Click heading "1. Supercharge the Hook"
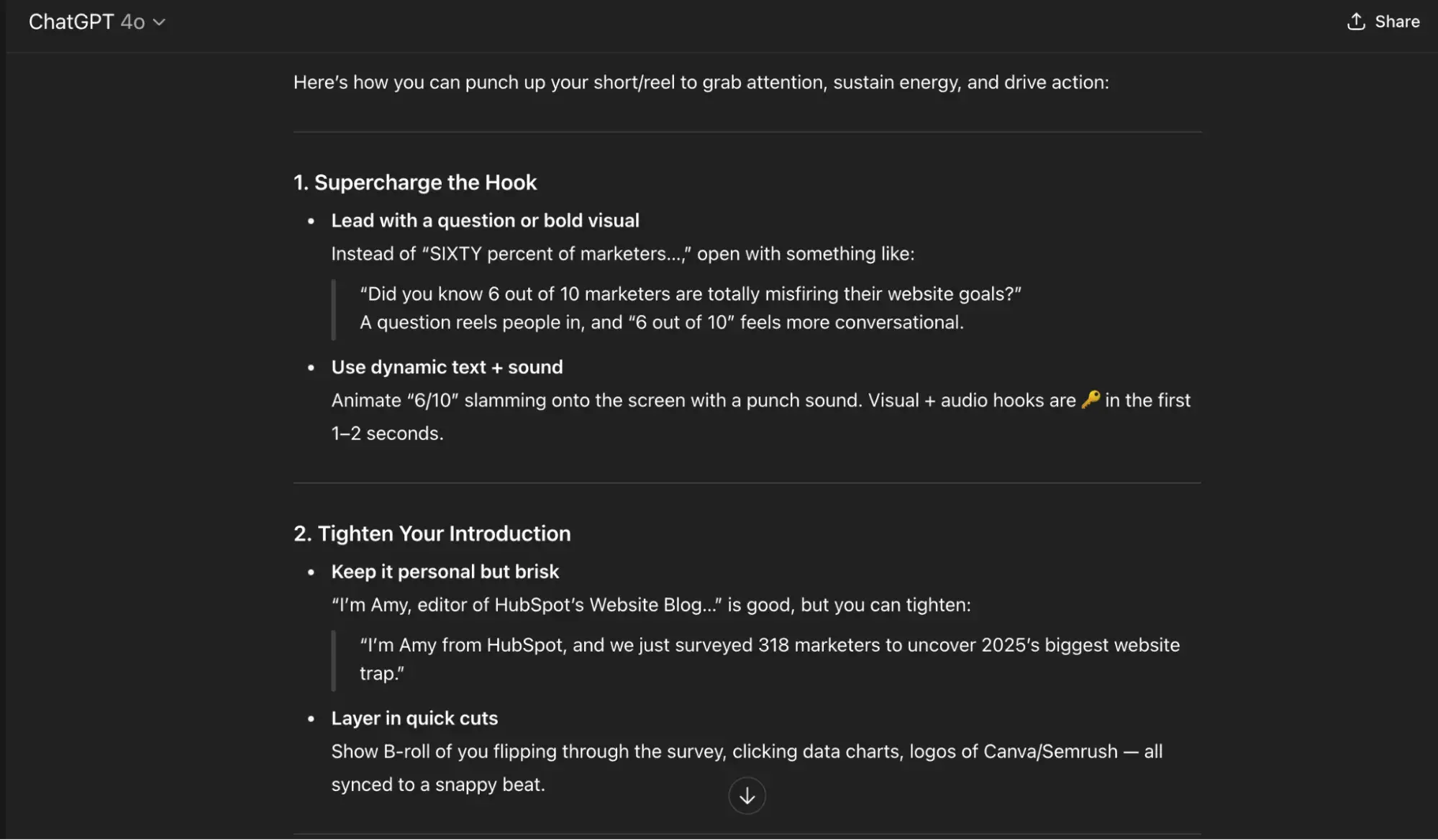 415,183
